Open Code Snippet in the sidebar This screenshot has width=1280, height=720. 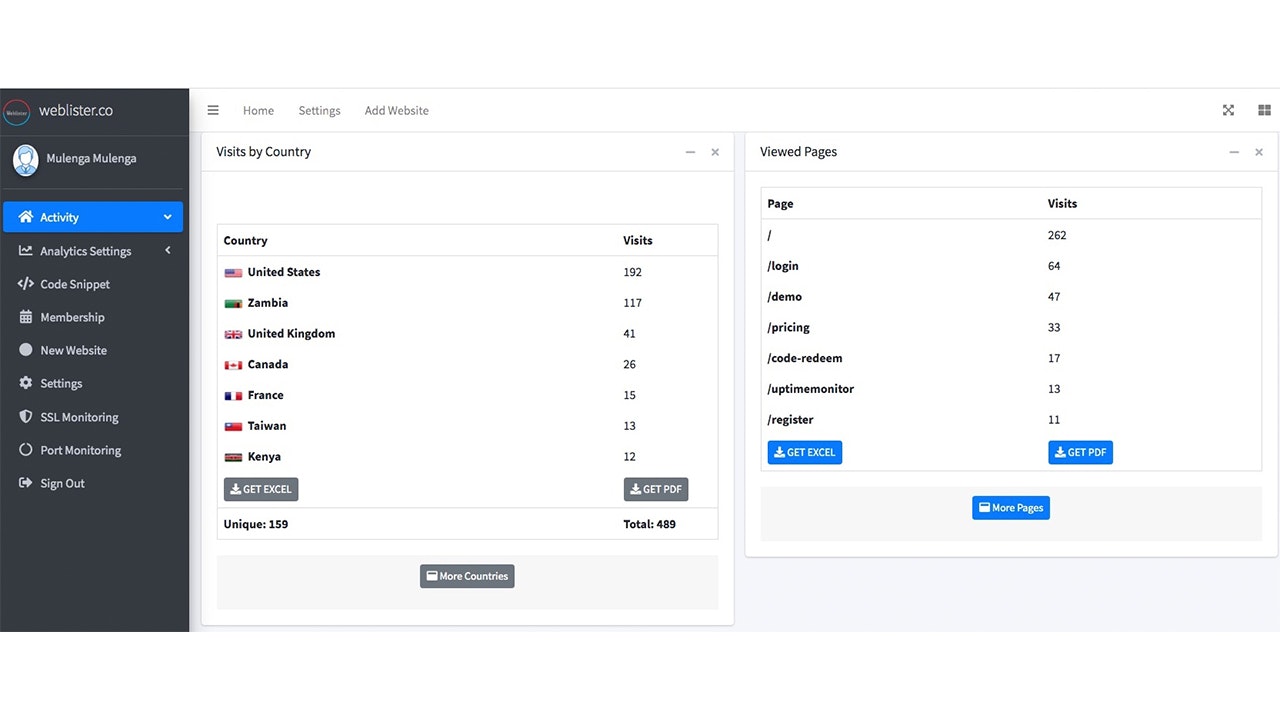click(75, 284)
